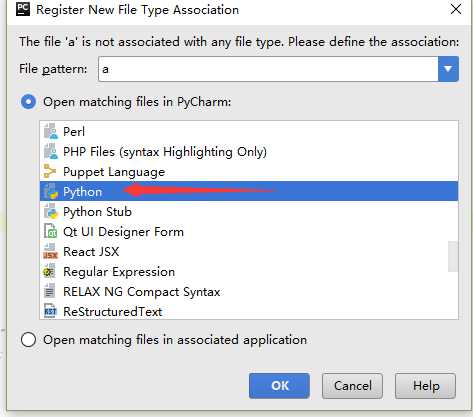Click the file type list scrollbar thumb
This screenshot has height=417, width=473.
pyautogui.click(x=453, y=256)
